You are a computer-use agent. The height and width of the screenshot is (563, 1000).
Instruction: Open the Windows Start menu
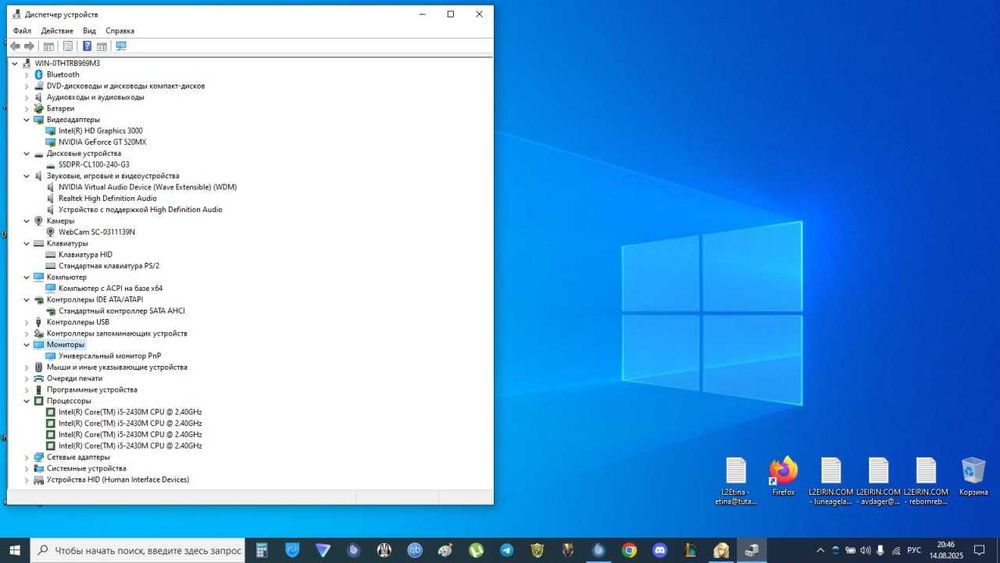click(x=15, y=550)
